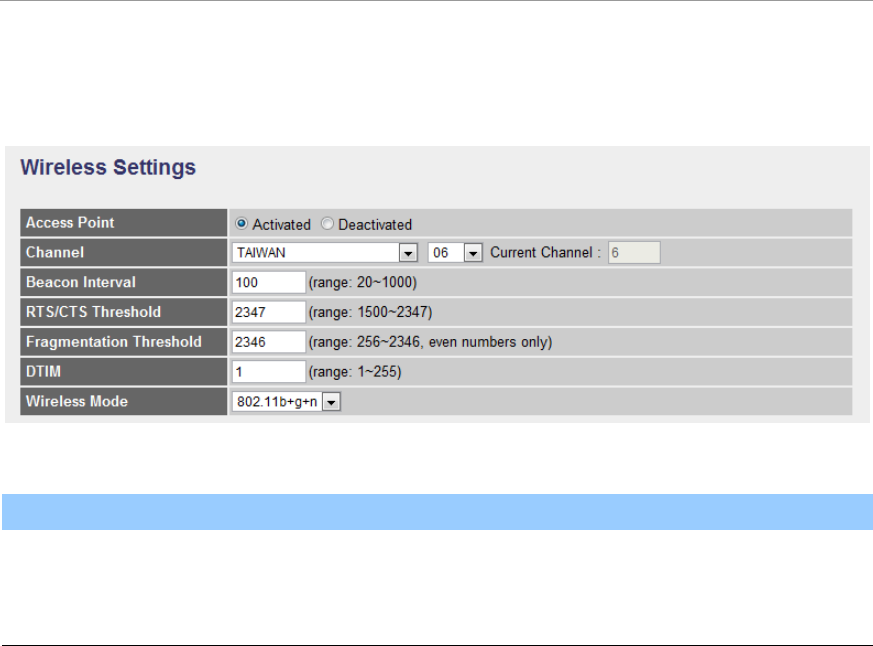
Task: Open the Wireless Mode 802.11b+g+n dropdown
Action: click(x=286, y=402)
